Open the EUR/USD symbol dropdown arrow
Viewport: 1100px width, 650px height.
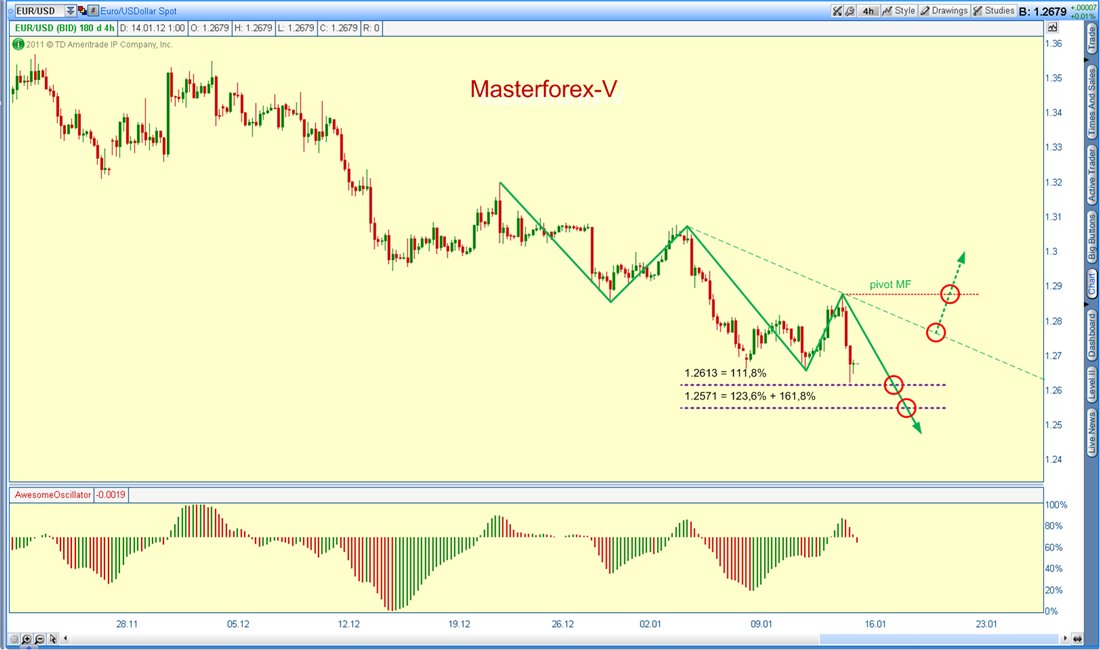(70, 11)
